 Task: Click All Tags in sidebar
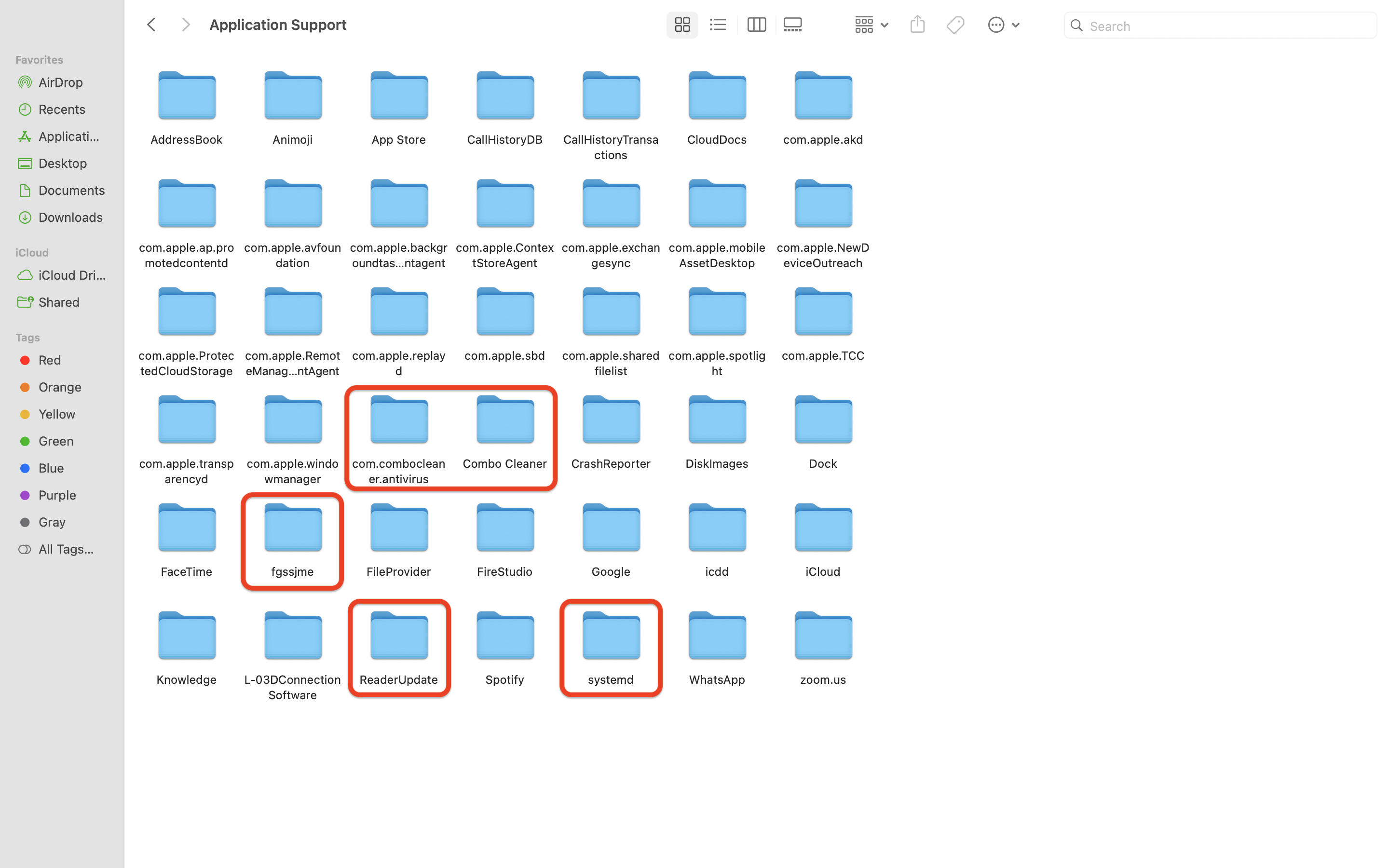(66, 549)
